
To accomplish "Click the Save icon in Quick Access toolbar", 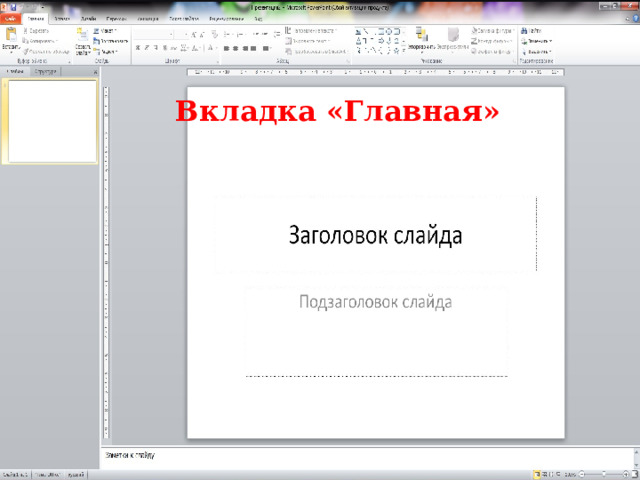I will tap(13, 7).
